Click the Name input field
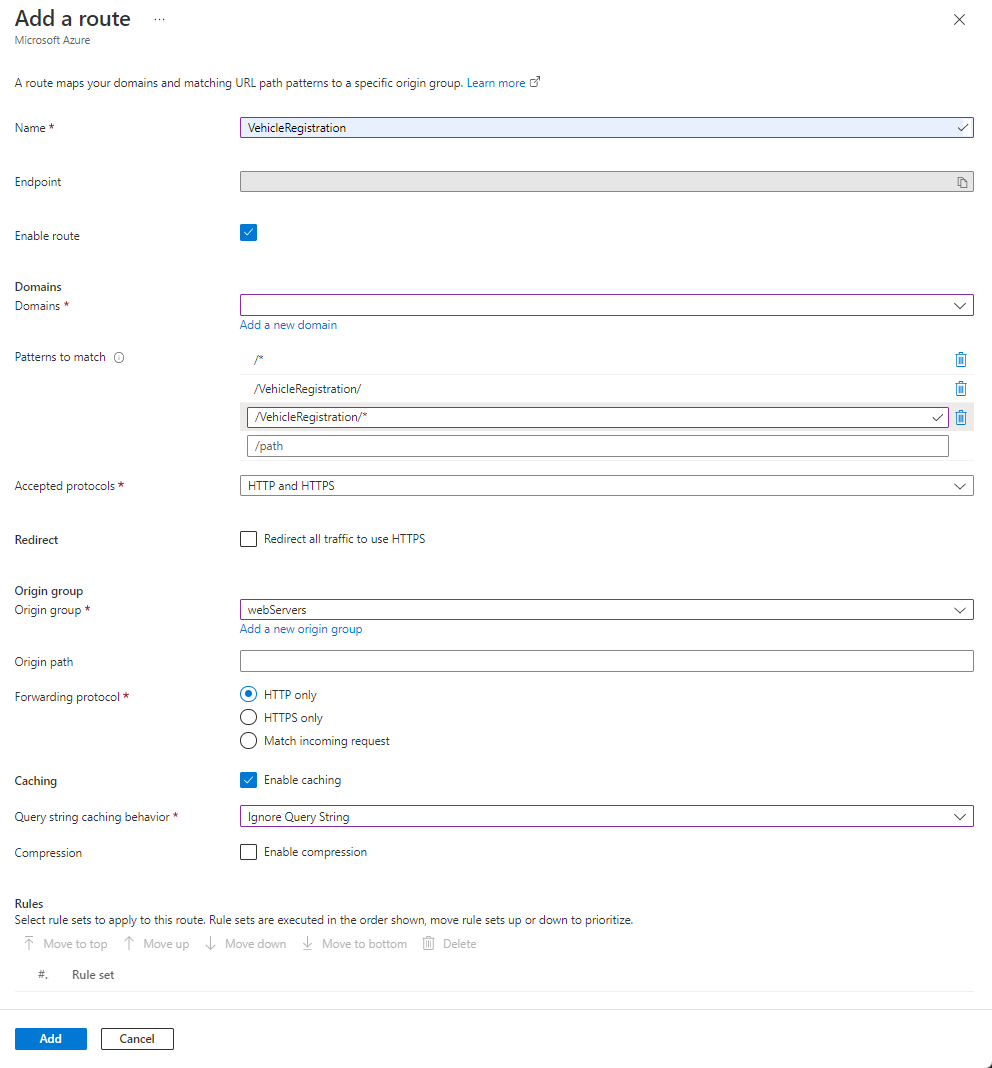 [606, 127]
